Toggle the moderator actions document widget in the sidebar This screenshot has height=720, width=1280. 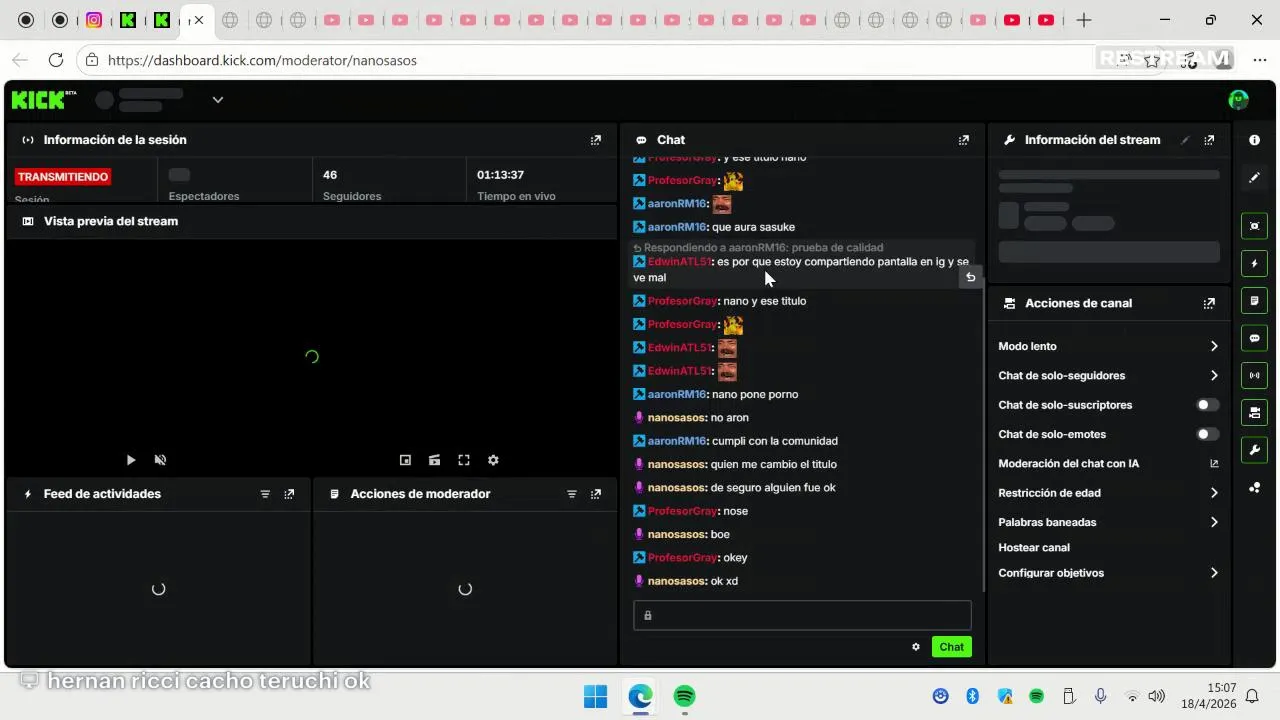pyautogui.click(x=1254, y=301)
